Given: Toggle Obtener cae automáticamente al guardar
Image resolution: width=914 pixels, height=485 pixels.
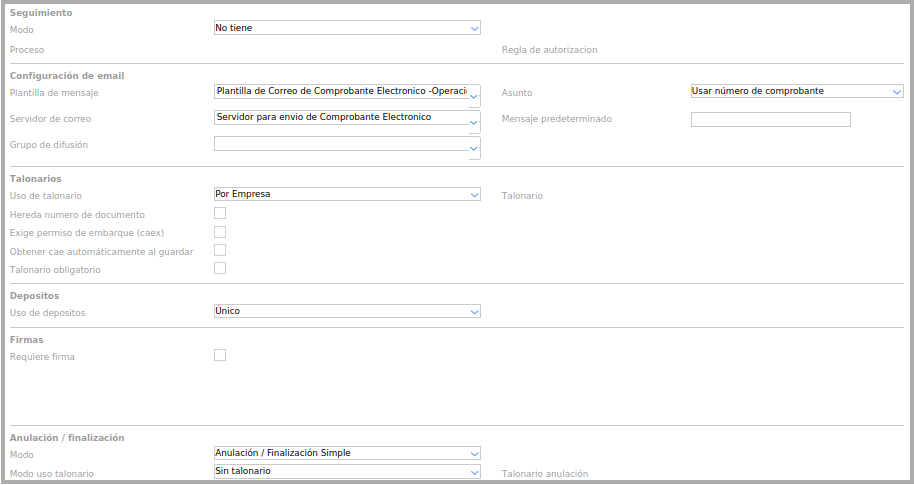Looking at the screenshot, I should [x=220, y=250].
